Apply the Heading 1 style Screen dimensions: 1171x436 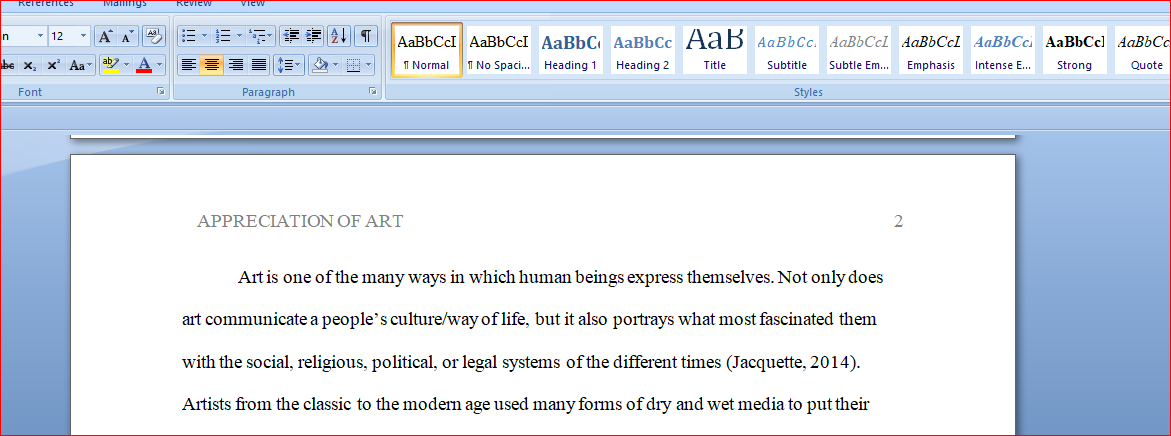tap(570, 49)
